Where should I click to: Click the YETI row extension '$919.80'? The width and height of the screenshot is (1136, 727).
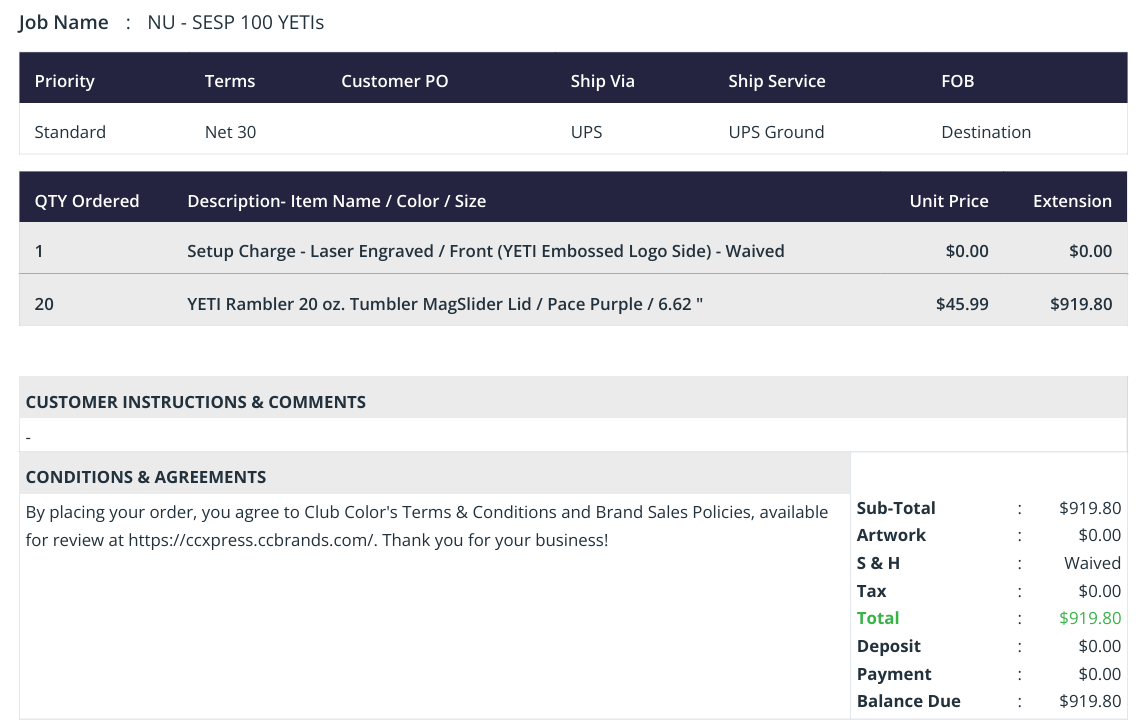(x=1081, y=304)
